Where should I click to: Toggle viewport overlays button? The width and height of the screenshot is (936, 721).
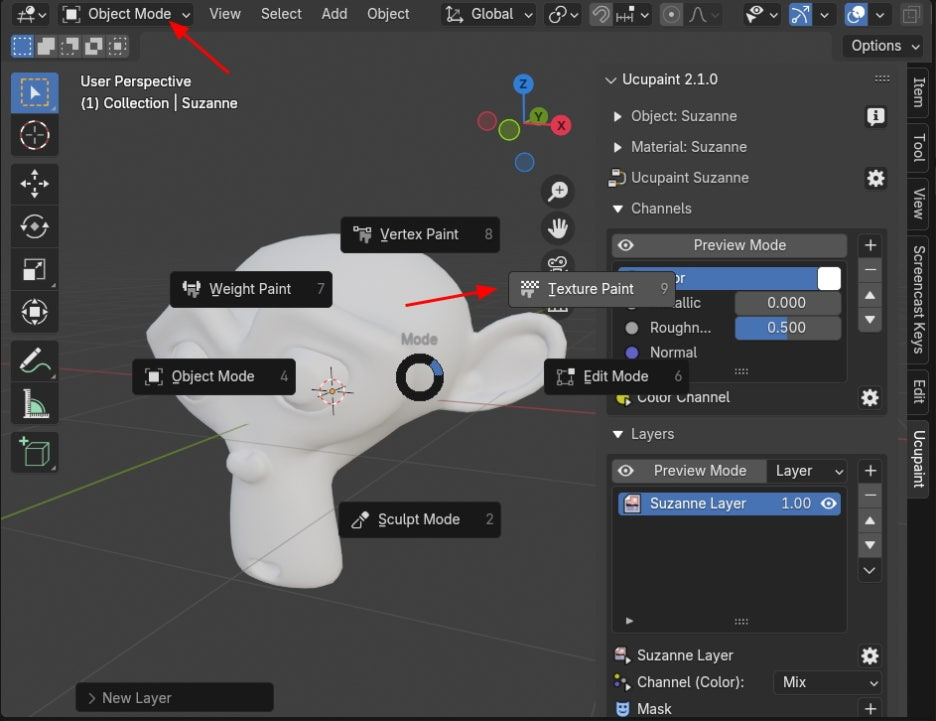(x=855, y=14)
